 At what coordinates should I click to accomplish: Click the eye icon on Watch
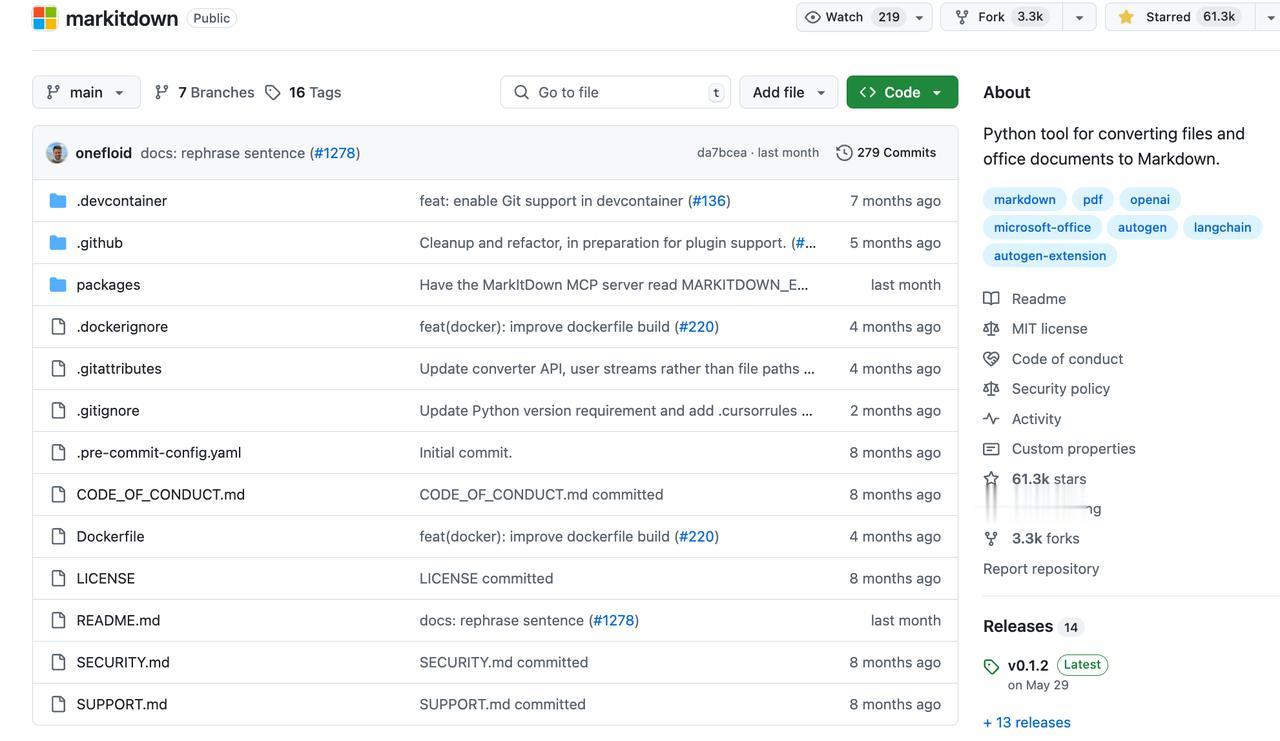[x=813, y=17]
